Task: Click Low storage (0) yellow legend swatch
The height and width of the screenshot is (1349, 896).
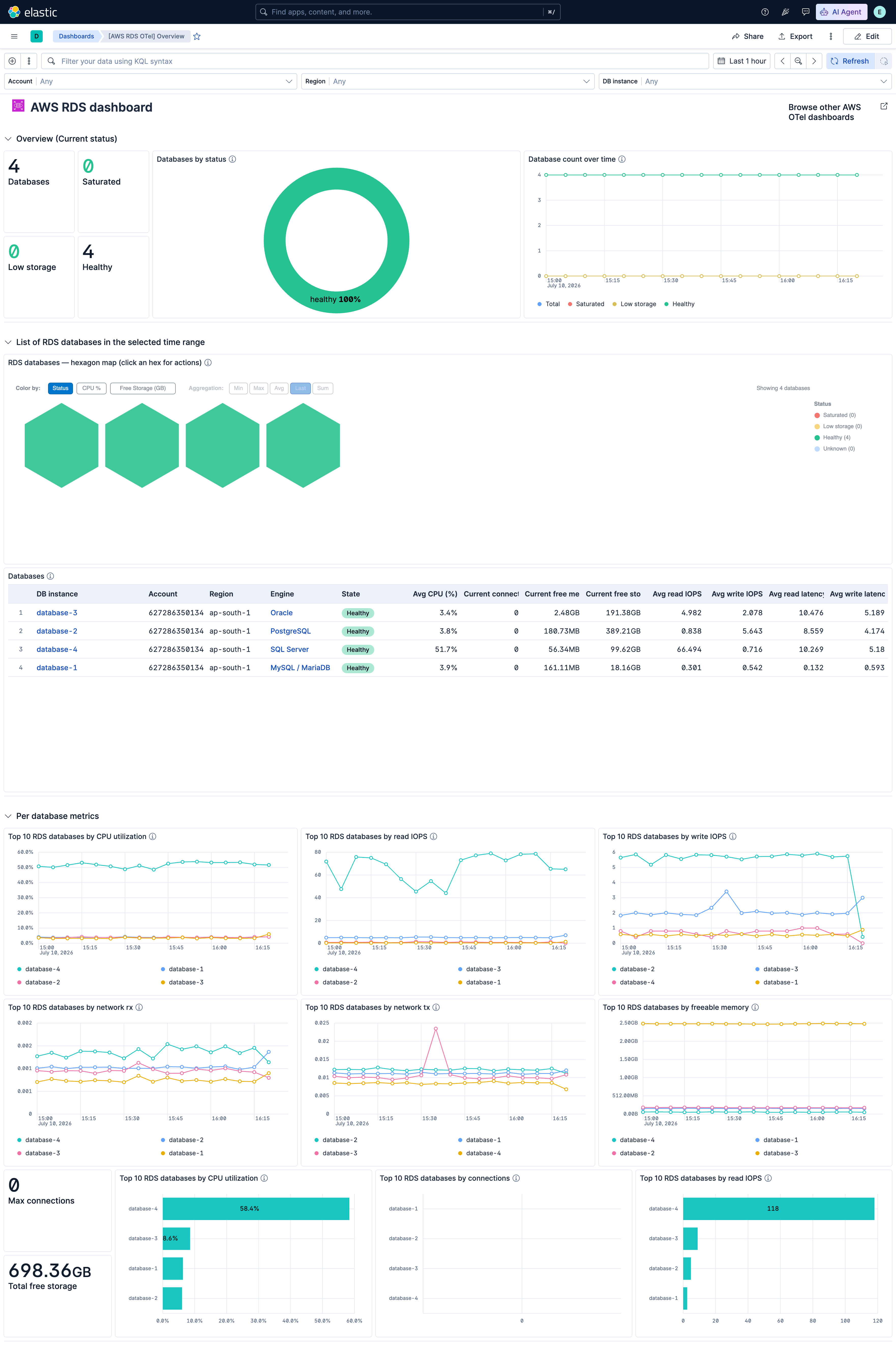Action: pyautogui.click(x=817, y=427)
